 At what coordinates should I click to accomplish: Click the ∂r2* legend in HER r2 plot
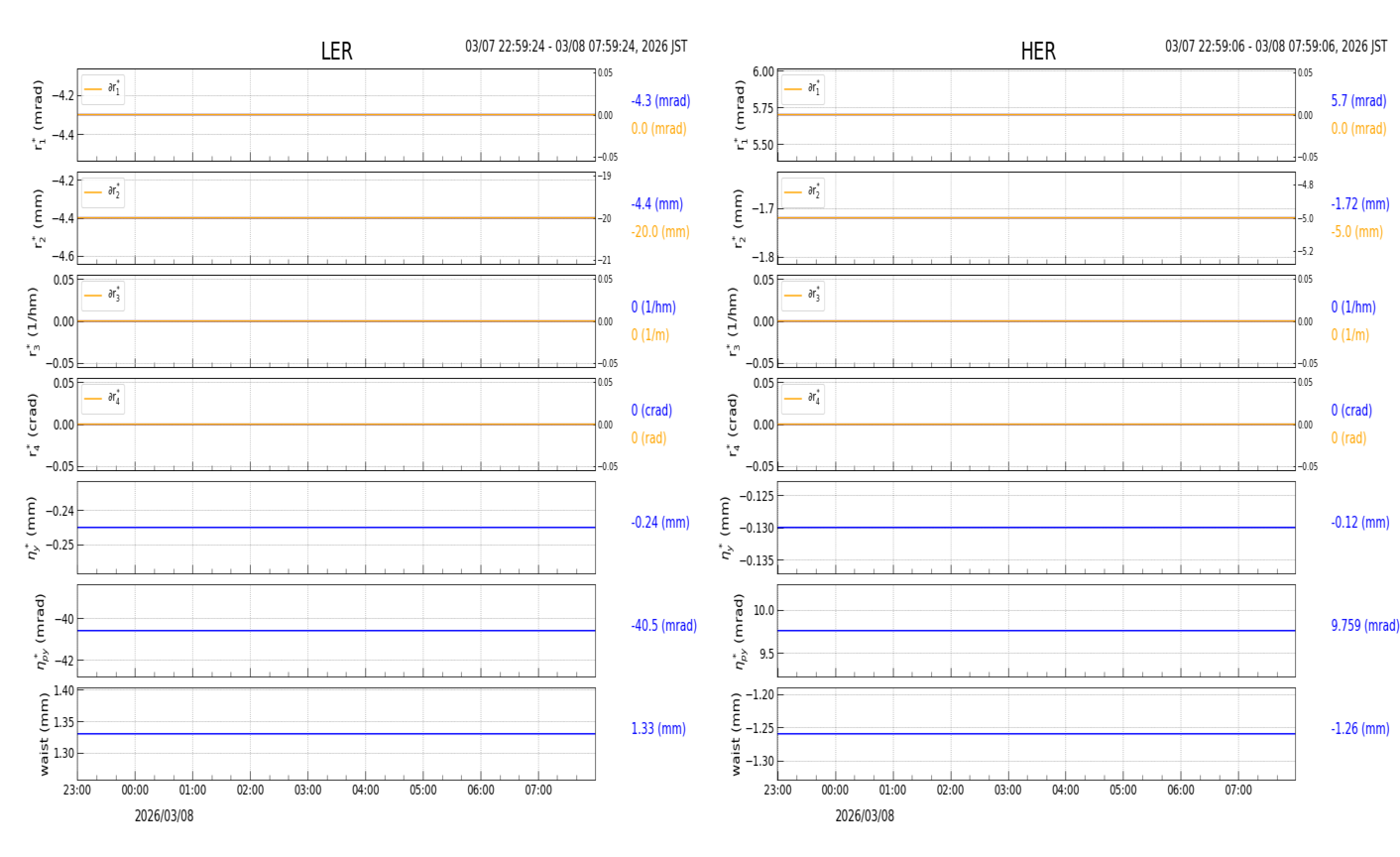click(x=803, y=191)
